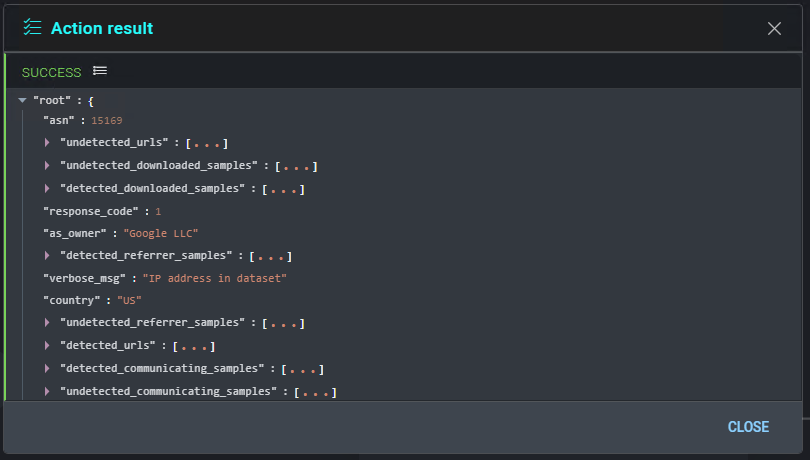The image size is (810, 460).
Task: Click the "Action result" title text
Action: pos(102,28)
